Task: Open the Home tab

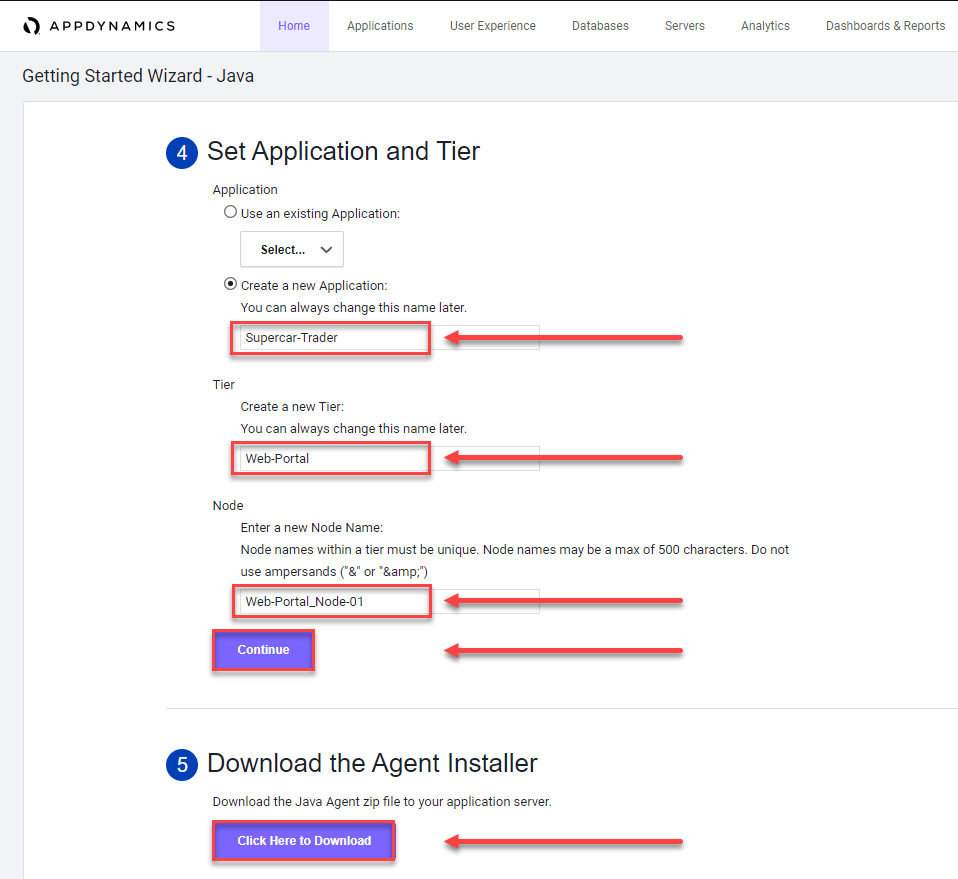Action: 294,26
